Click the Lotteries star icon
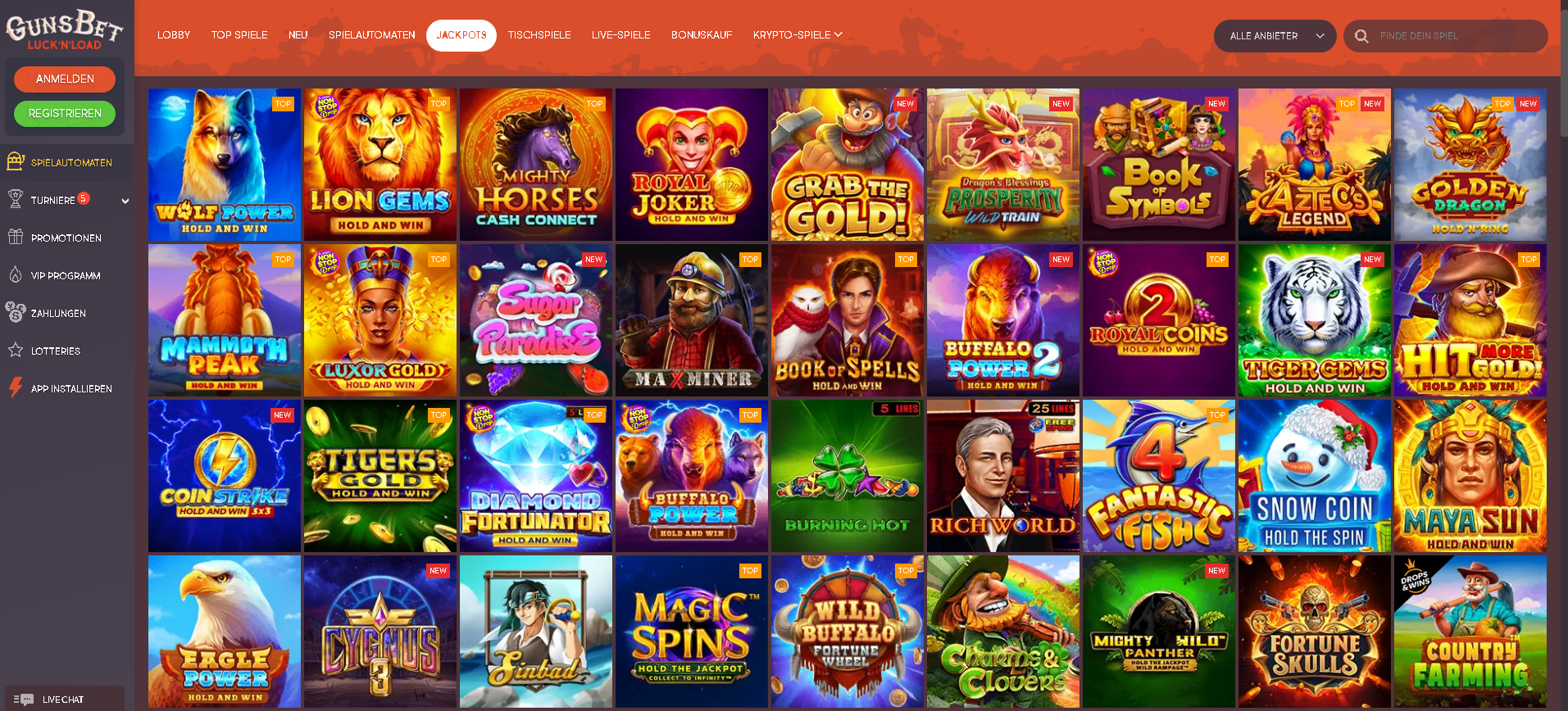The image size is (1568, 711). (x=16, y=350)
